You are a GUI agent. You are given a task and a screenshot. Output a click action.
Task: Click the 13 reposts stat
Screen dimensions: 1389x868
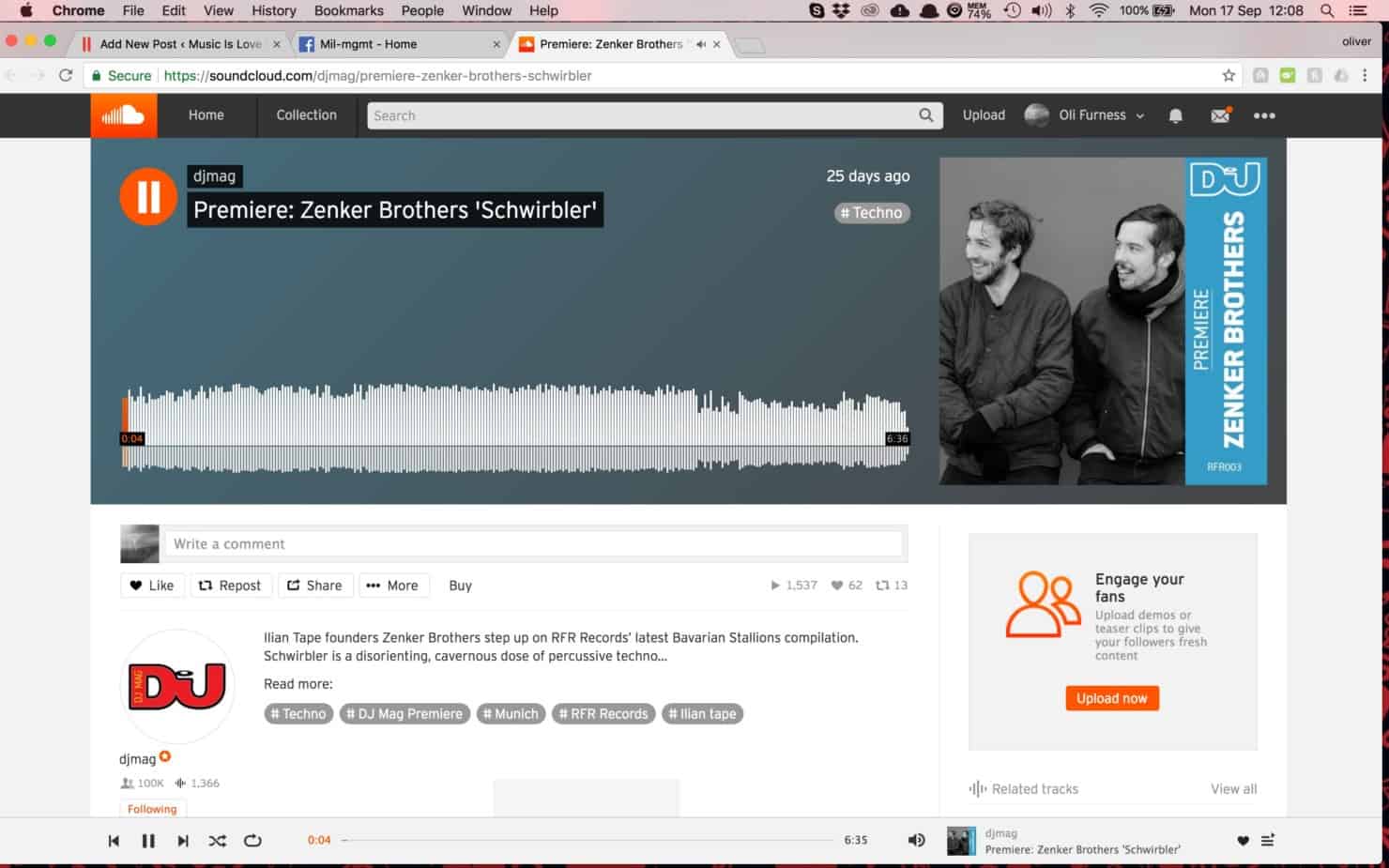click(x=892, y=585)
